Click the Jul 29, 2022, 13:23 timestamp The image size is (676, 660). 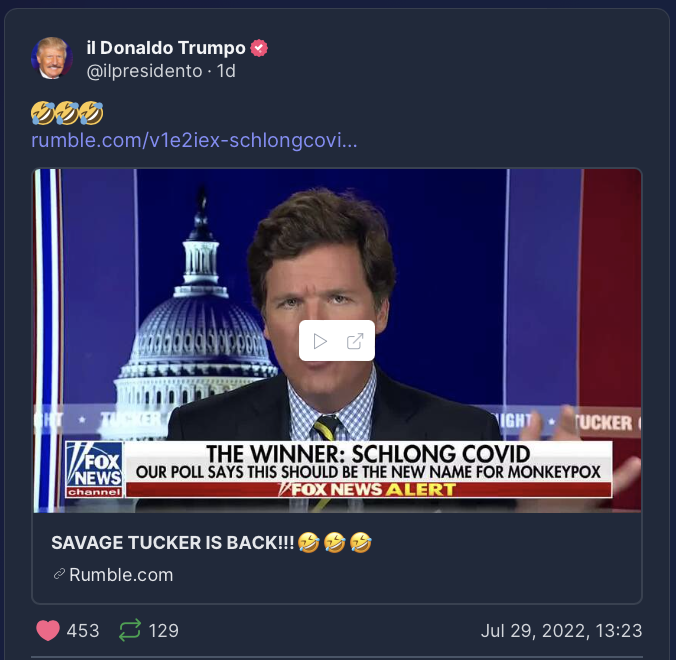tap(561, 631)
